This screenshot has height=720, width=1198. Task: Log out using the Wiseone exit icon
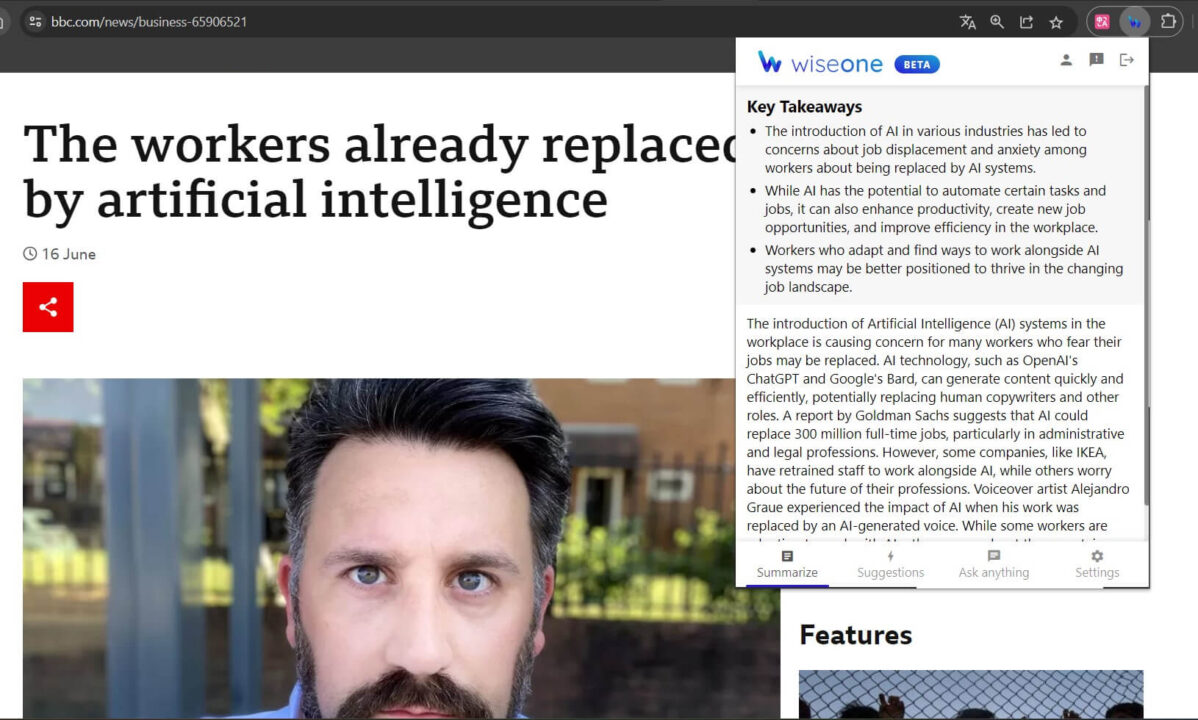(x=1127, y=60)
